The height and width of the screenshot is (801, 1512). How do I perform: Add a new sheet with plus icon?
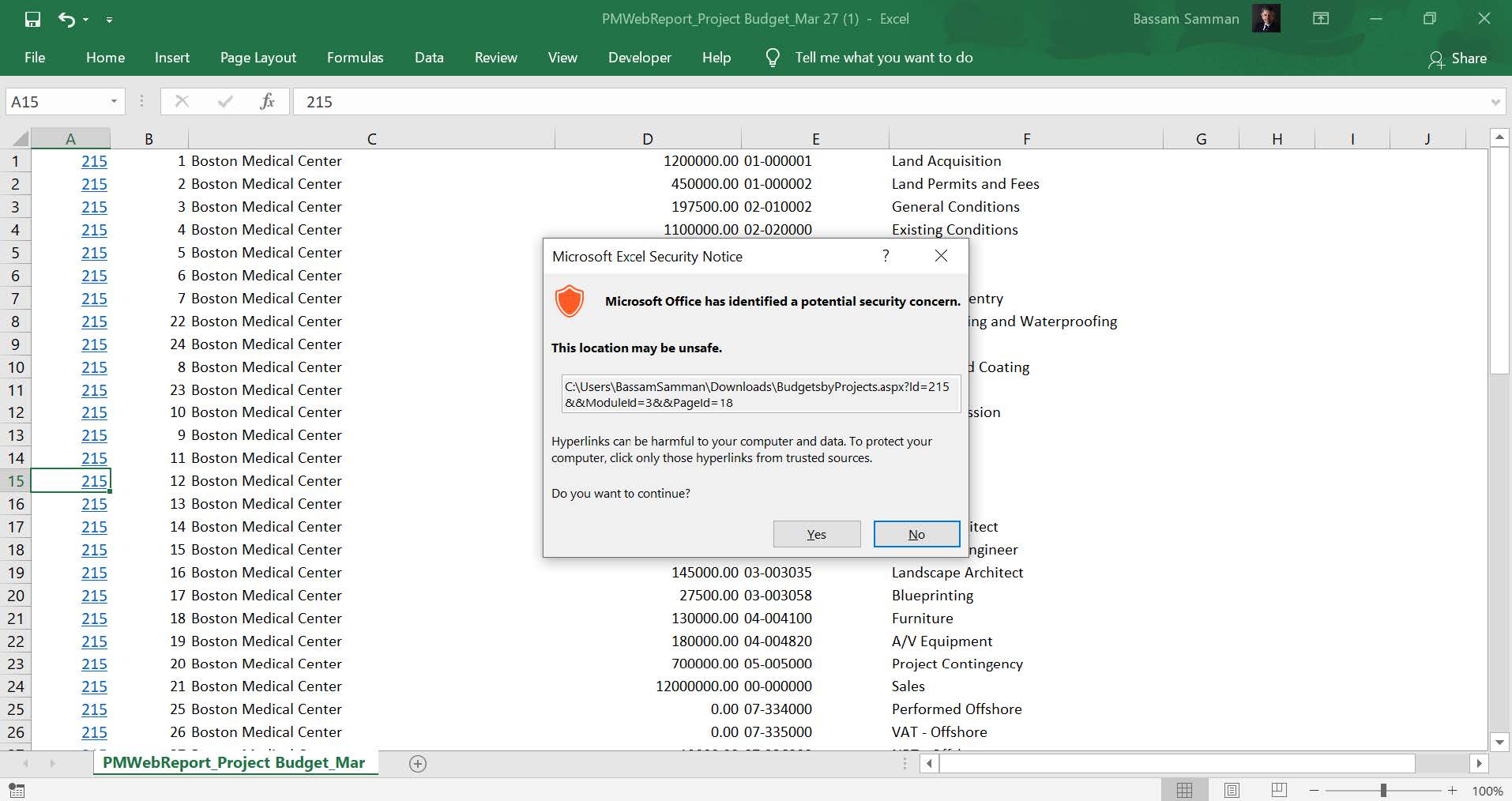tap(418, 763)
